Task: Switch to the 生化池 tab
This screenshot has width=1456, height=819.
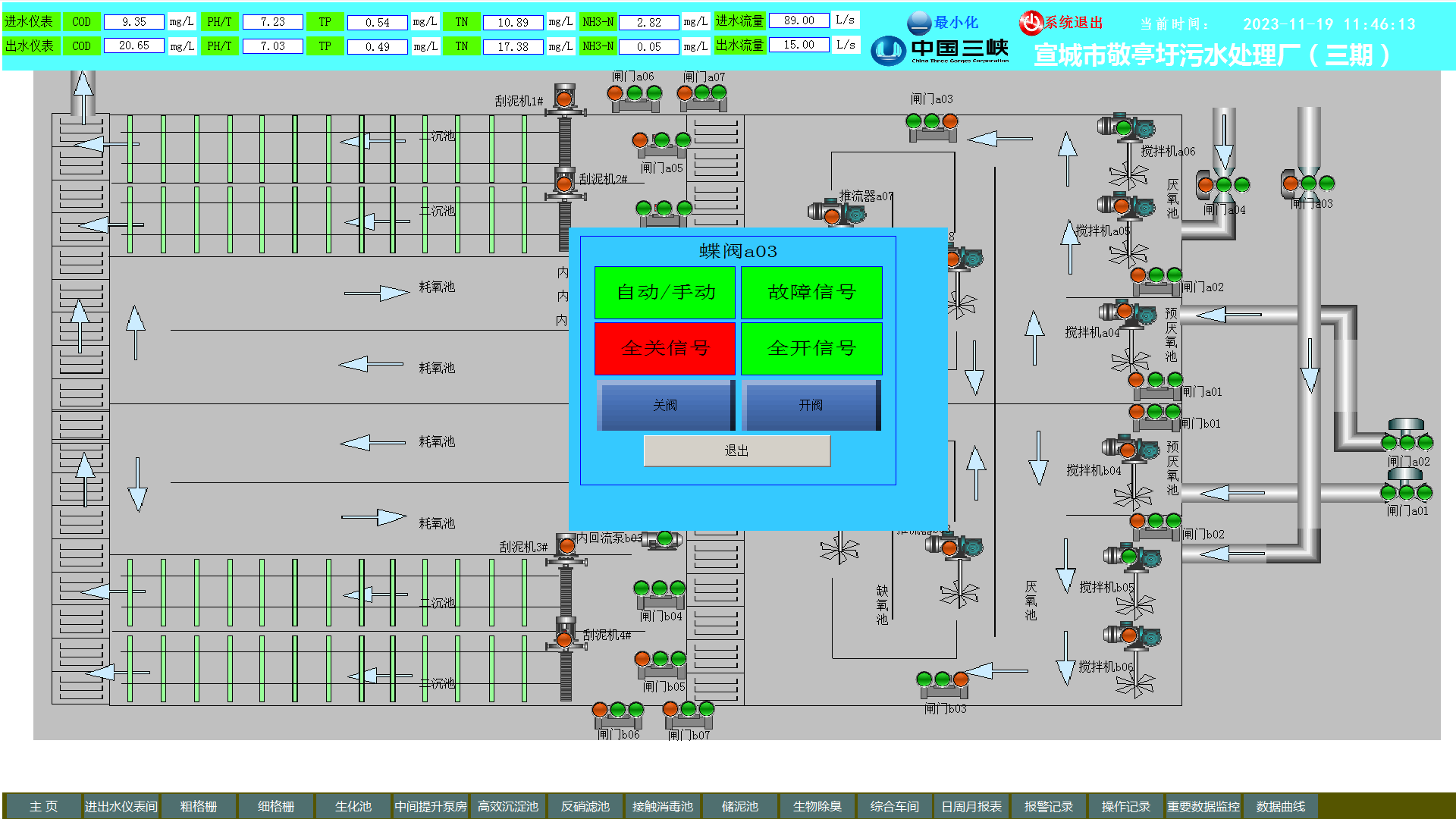Action: point(353,806)
